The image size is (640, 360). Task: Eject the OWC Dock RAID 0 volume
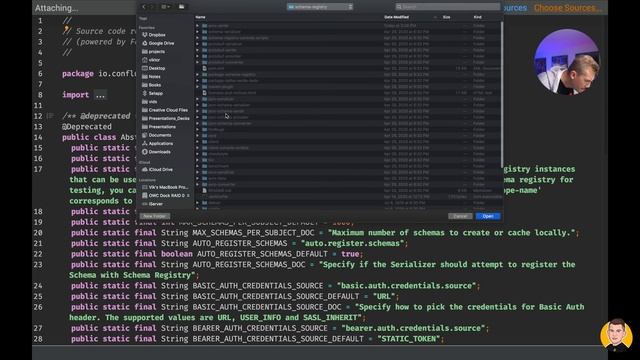pos(188,196)
